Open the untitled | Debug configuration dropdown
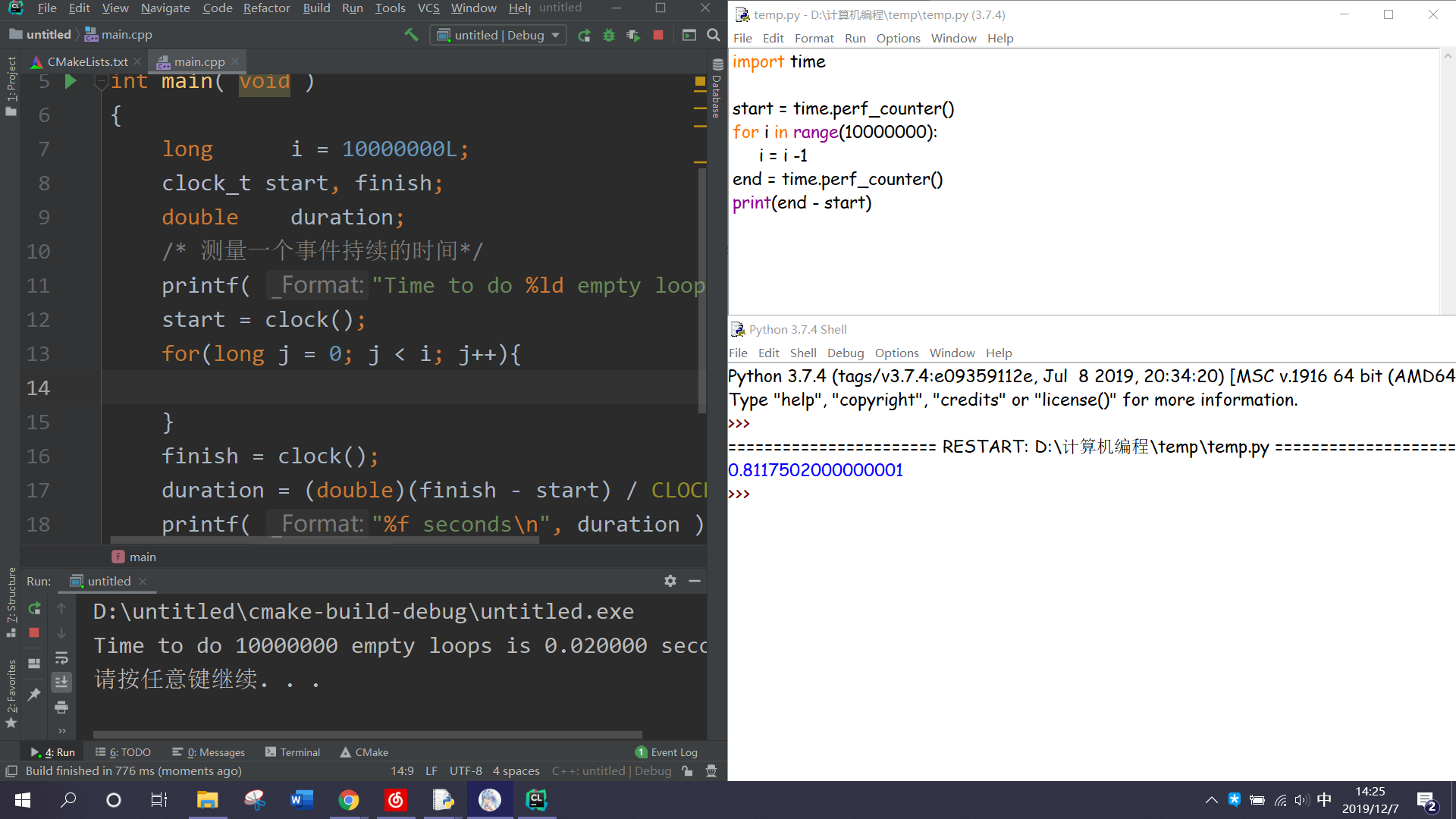This screenshot has height=819, width=1456. 498,35
